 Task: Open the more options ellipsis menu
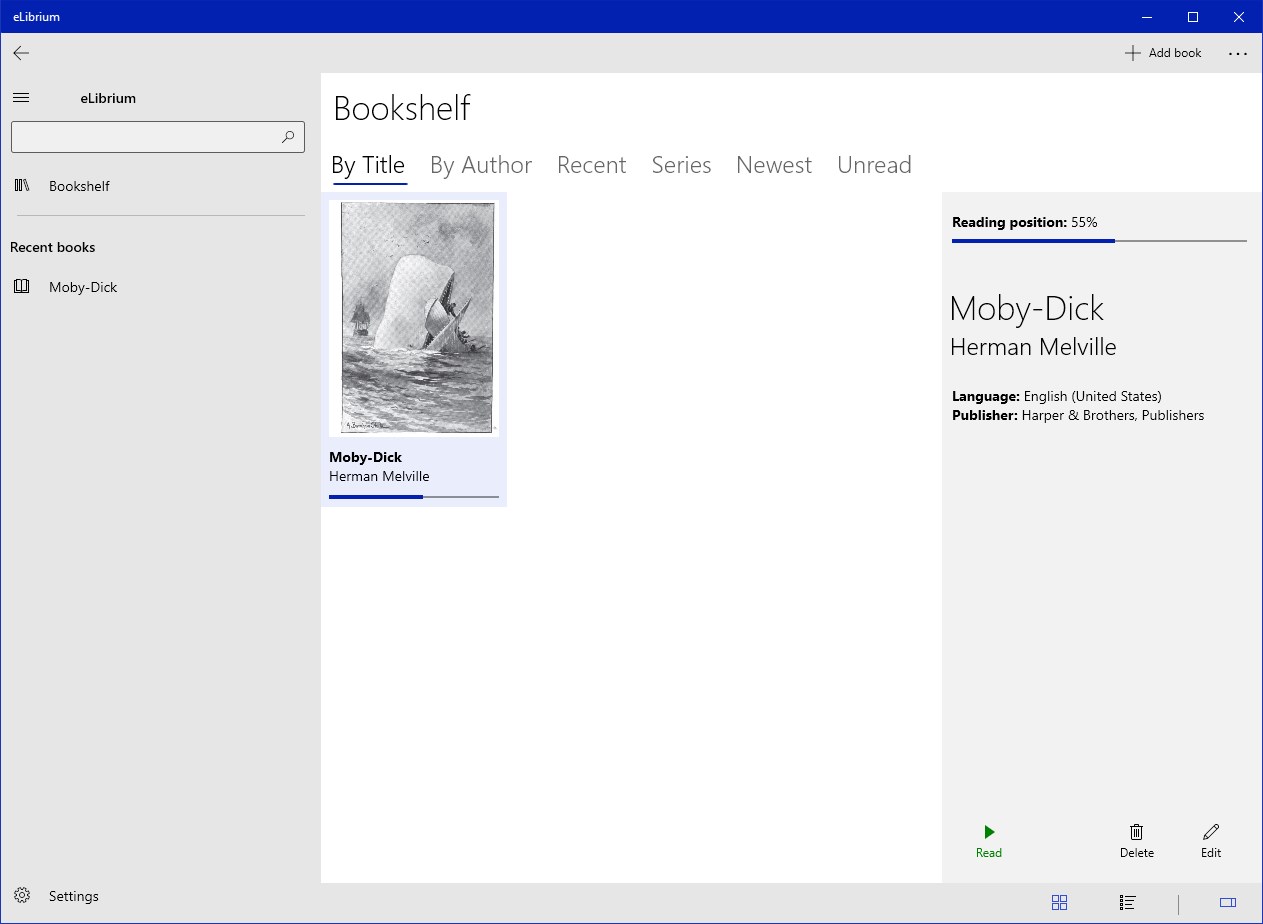click(1238, 53)
